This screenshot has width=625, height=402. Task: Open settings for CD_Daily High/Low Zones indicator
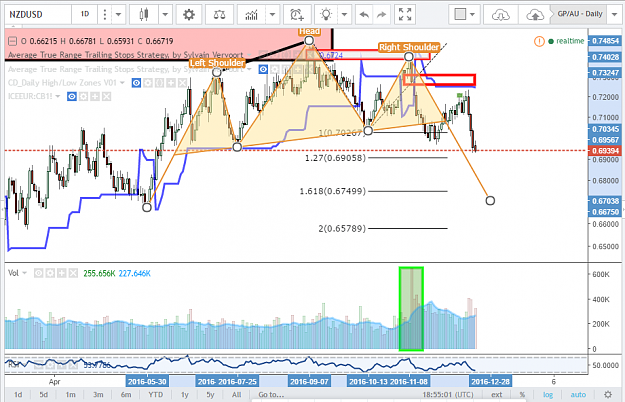148,83
